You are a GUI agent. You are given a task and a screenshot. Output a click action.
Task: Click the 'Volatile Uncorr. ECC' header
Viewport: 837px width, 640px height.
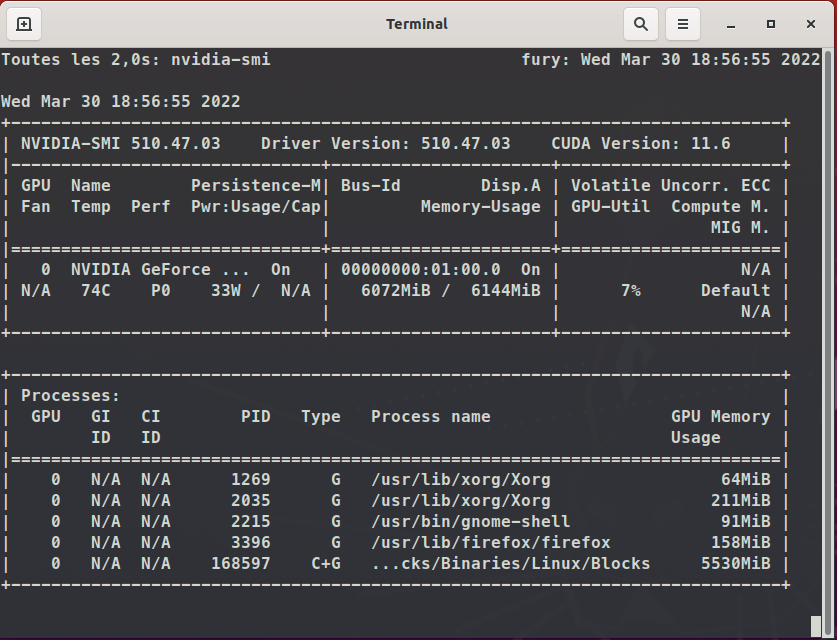(x=670, y=185)
